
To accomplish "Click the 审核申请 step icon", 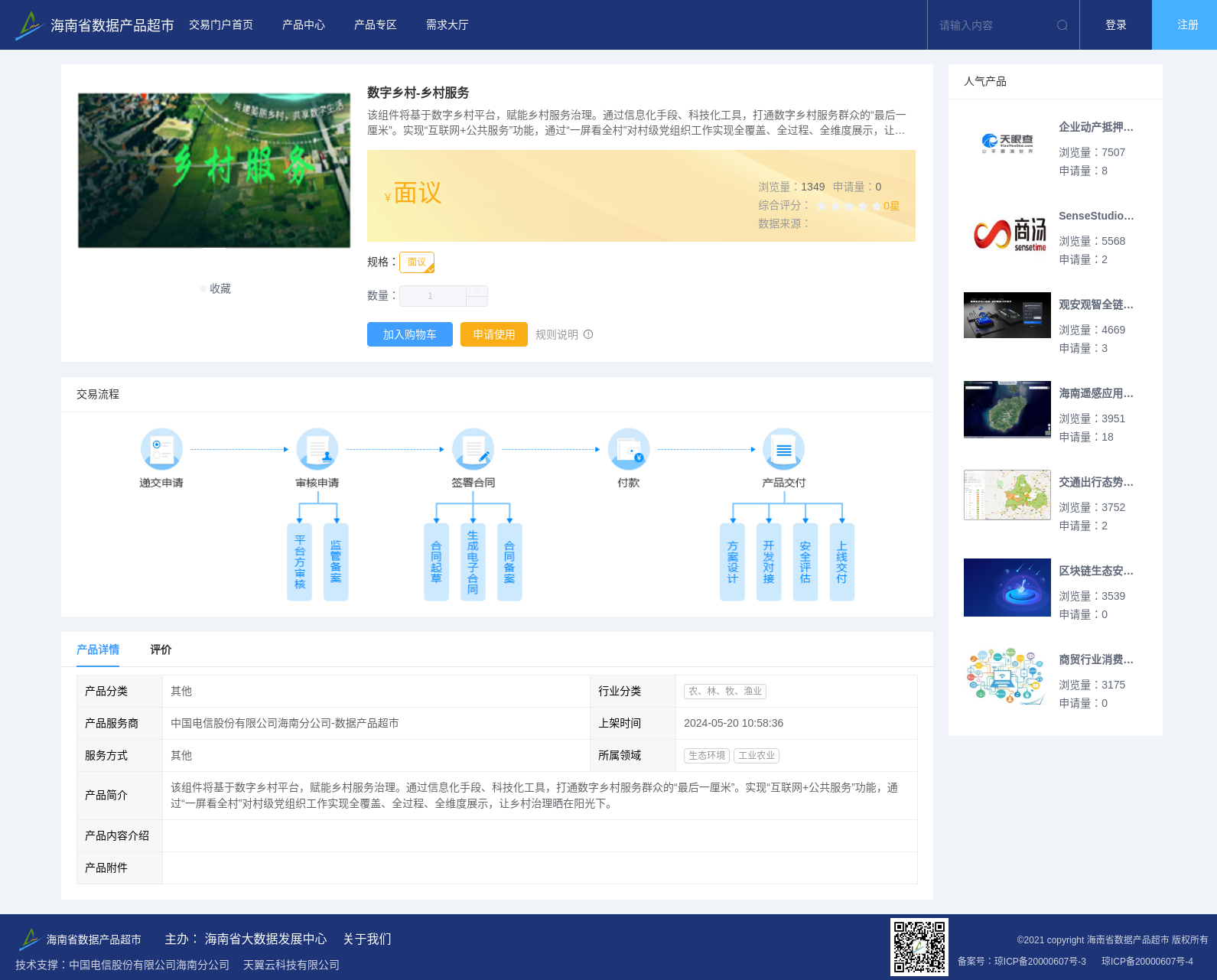I will [x=317, y=449].
